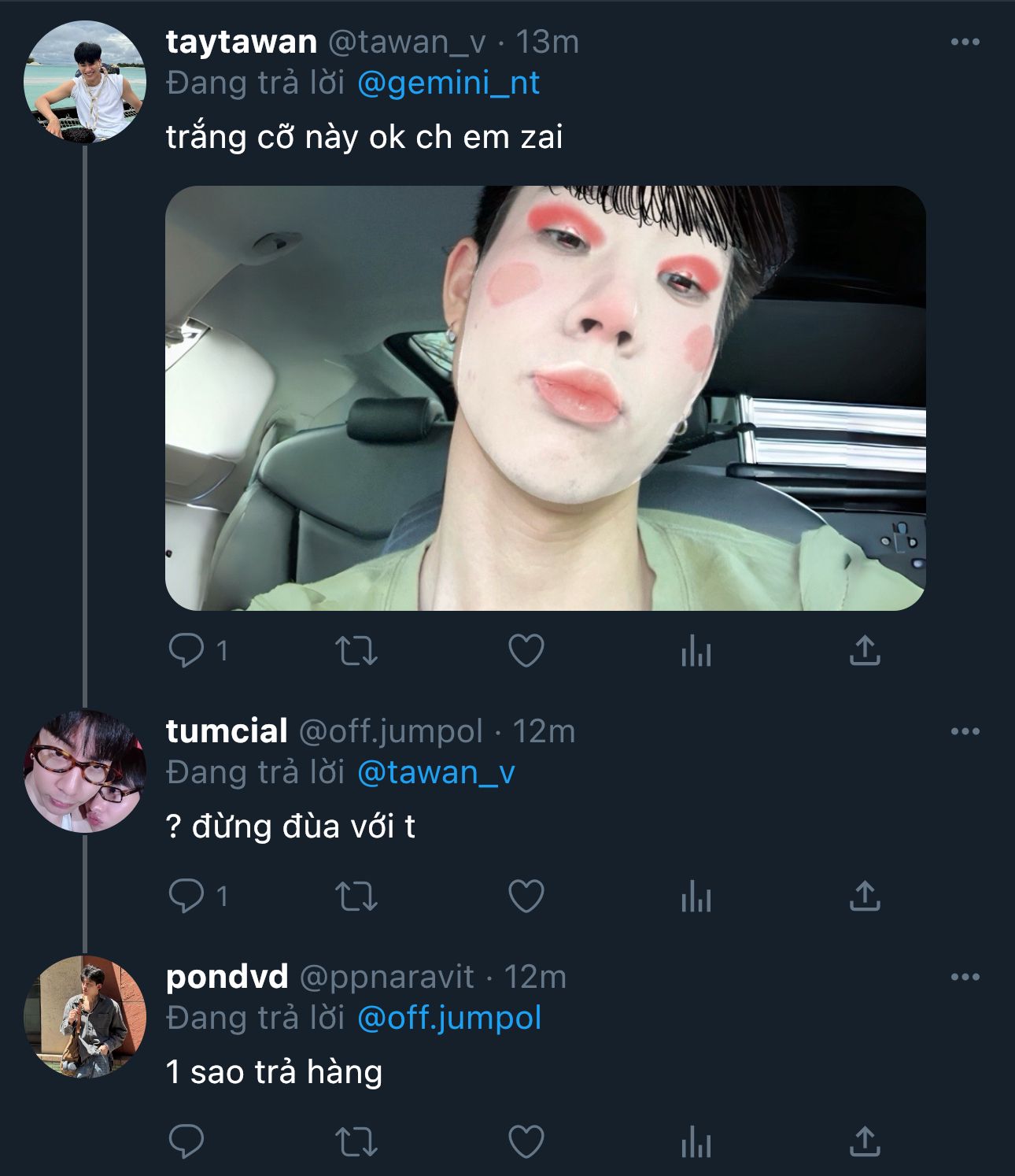This screenshot has width=1015, height=1176.
Task: Share tumcial's reply tweet
Action: click(865, 897)
